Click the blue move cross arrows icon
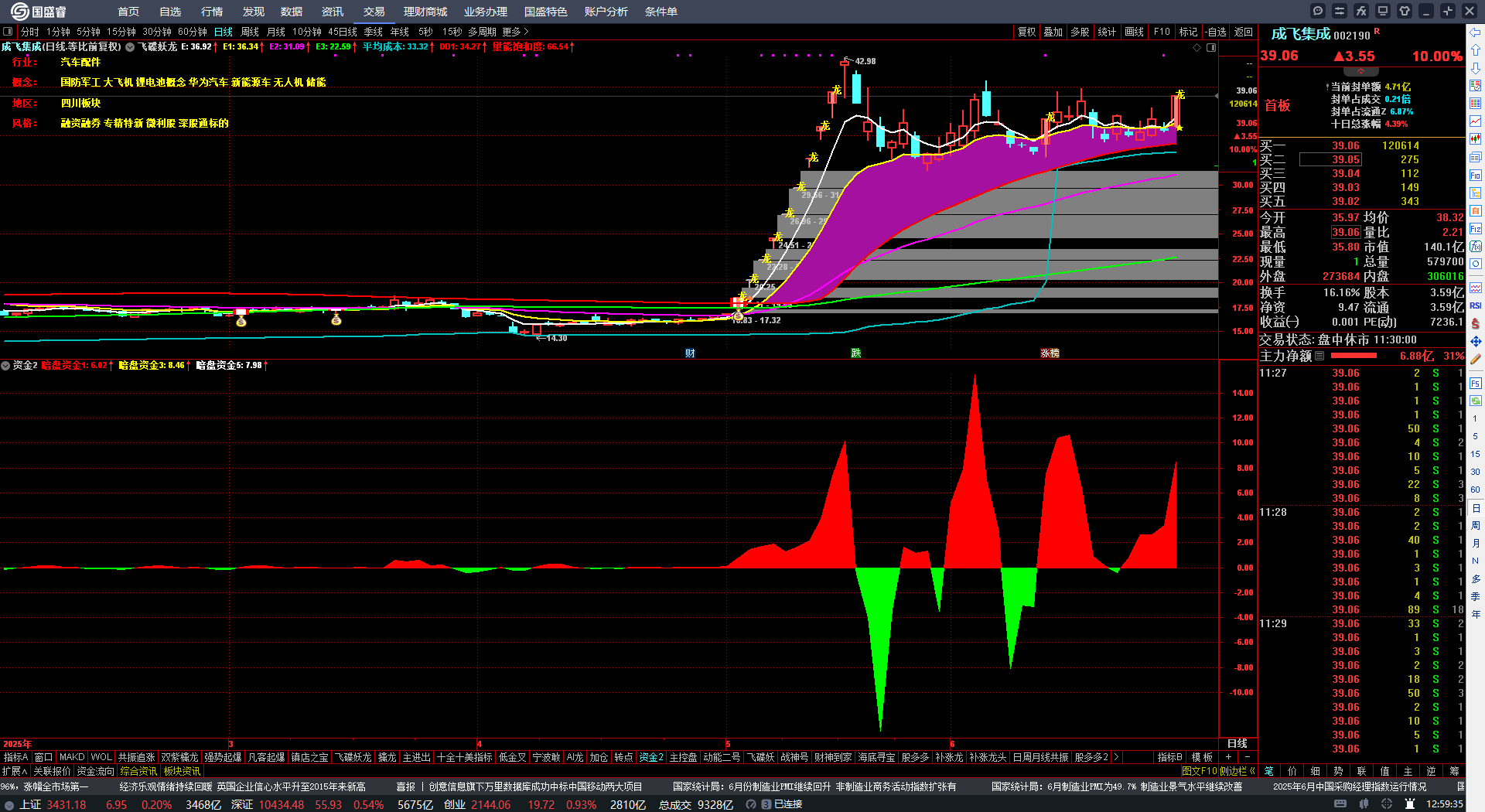 (1476, 341)
